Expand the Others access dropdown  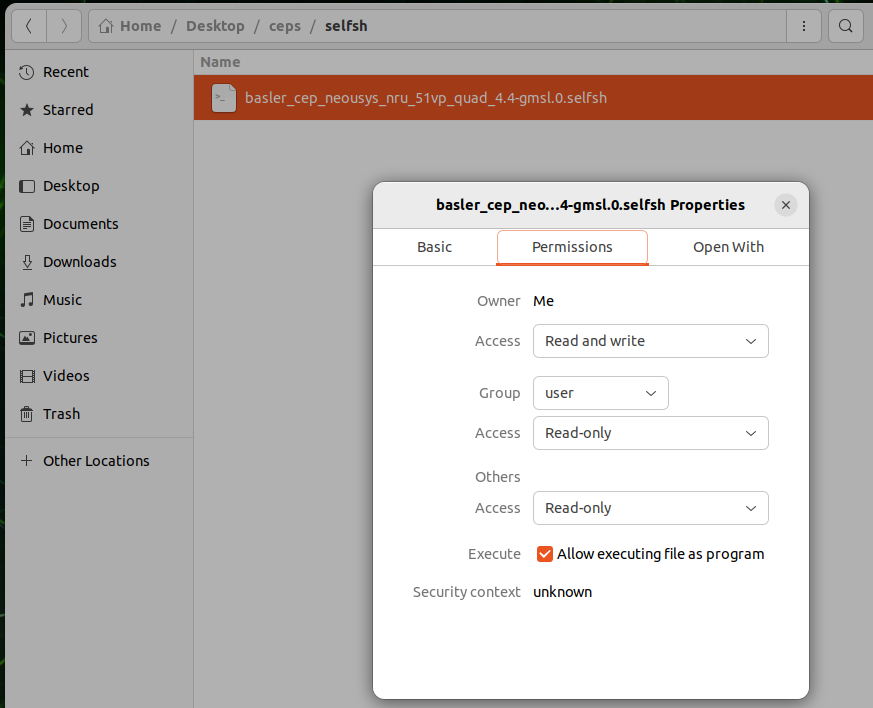point(650,508)
